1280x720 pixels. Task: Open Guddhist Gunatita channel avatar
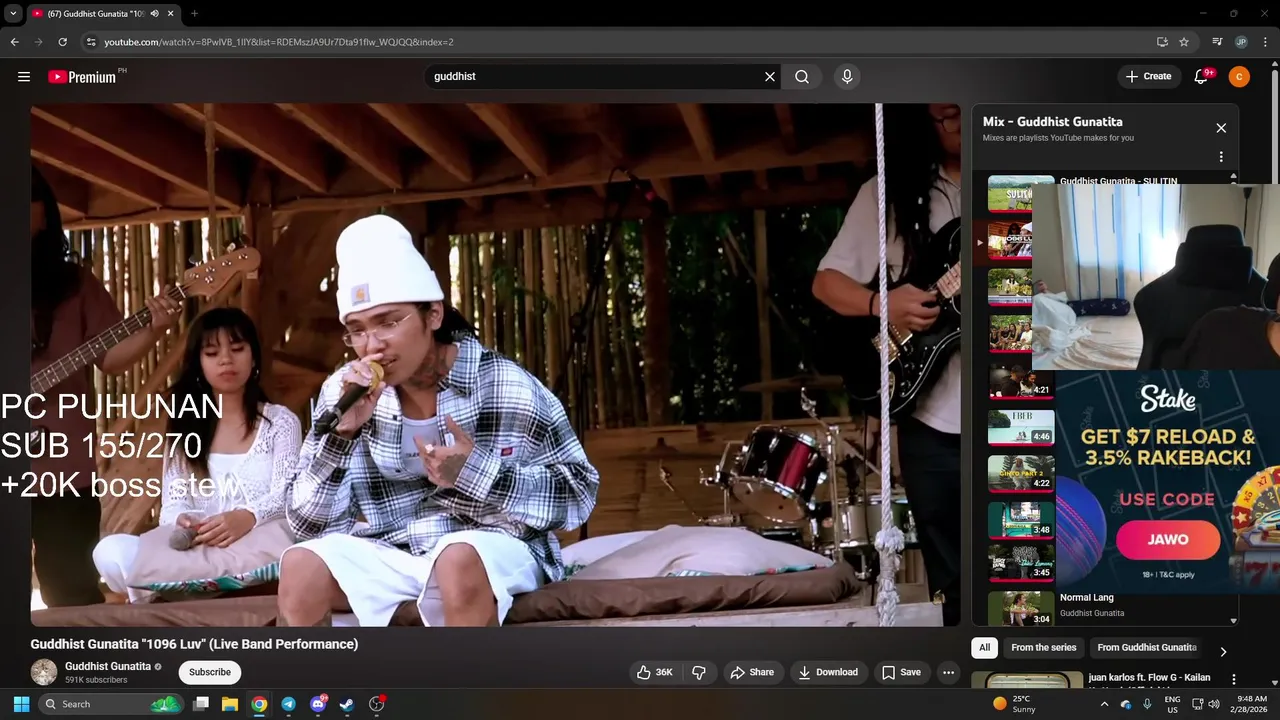coord(44,672)
